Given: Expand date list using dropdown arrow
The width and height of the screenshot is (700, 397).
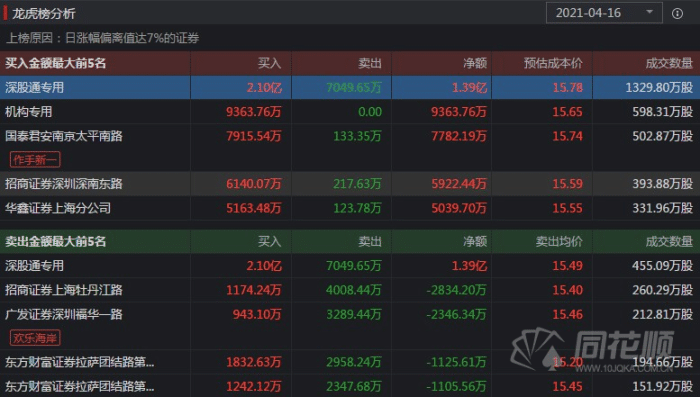Looking at the screenshot, I should (x=650, y=12).
